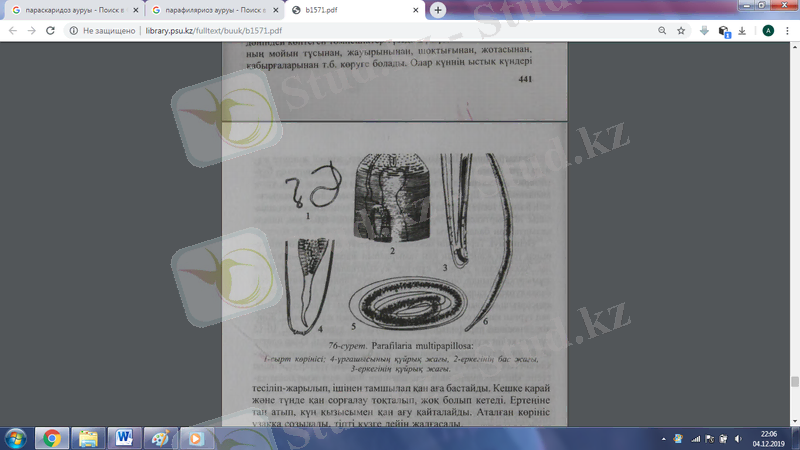The image size is (800, 450).
Task: Click the blue down-arrow extension icon
Action: (x=704, y=31)
